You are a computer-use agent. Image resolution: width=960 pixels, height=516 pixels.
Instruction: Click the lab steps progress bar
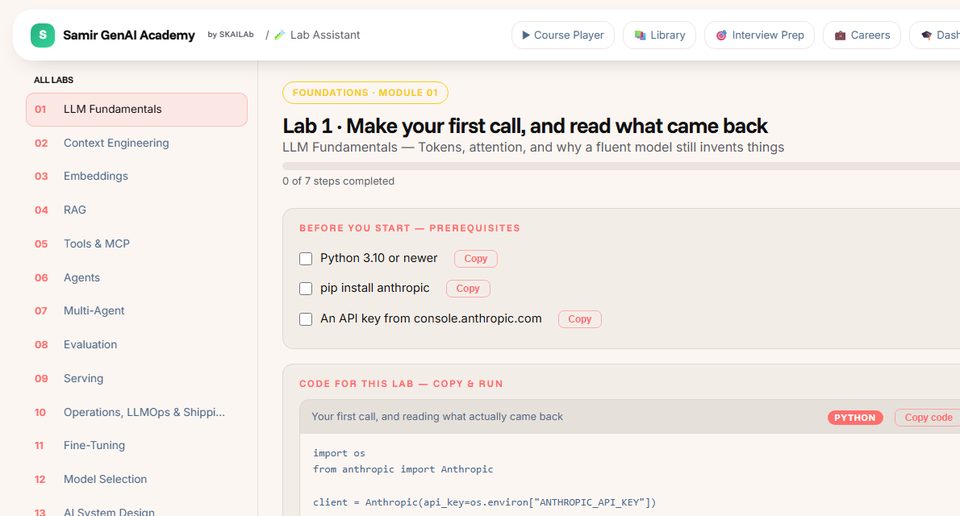point(621,166)
